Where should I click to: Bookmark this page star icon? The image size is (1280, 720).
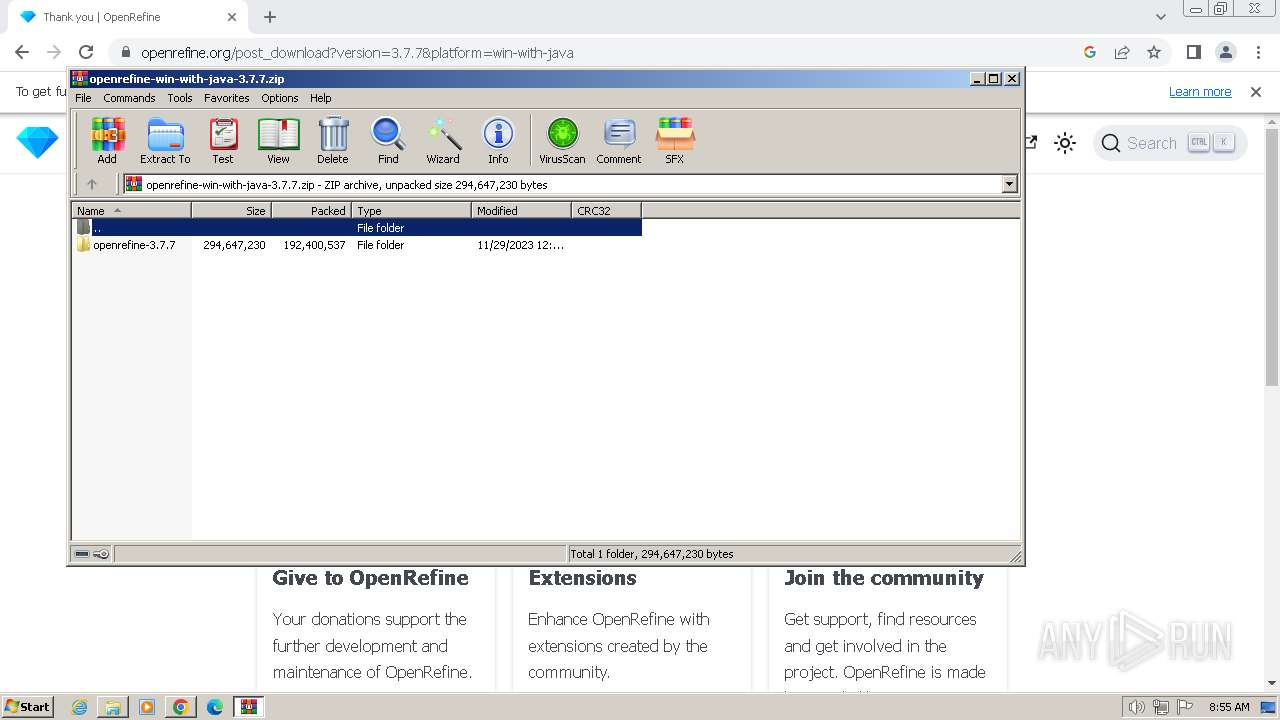(1154, 52)
